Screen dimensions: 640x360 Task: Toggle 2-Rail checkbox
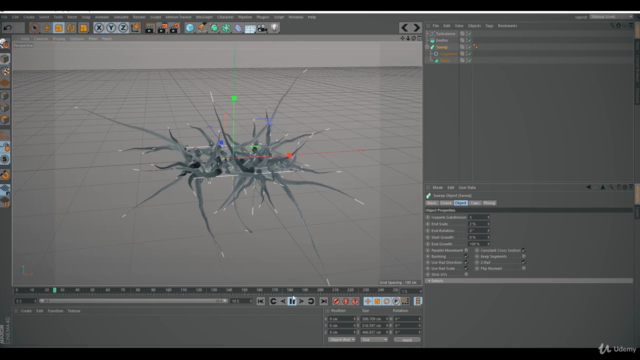coord(524,262)
